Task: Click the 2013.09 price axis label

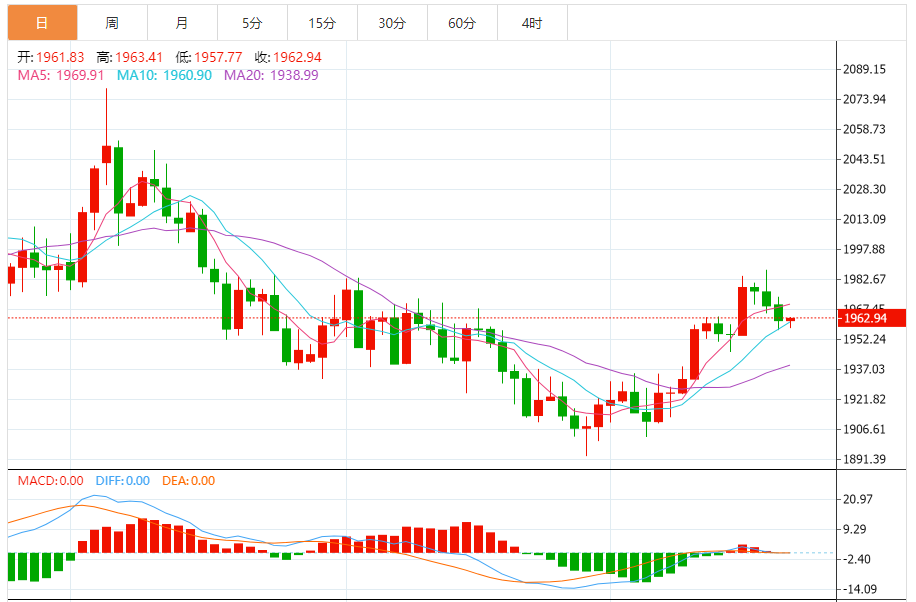Action: coord(864,219)
